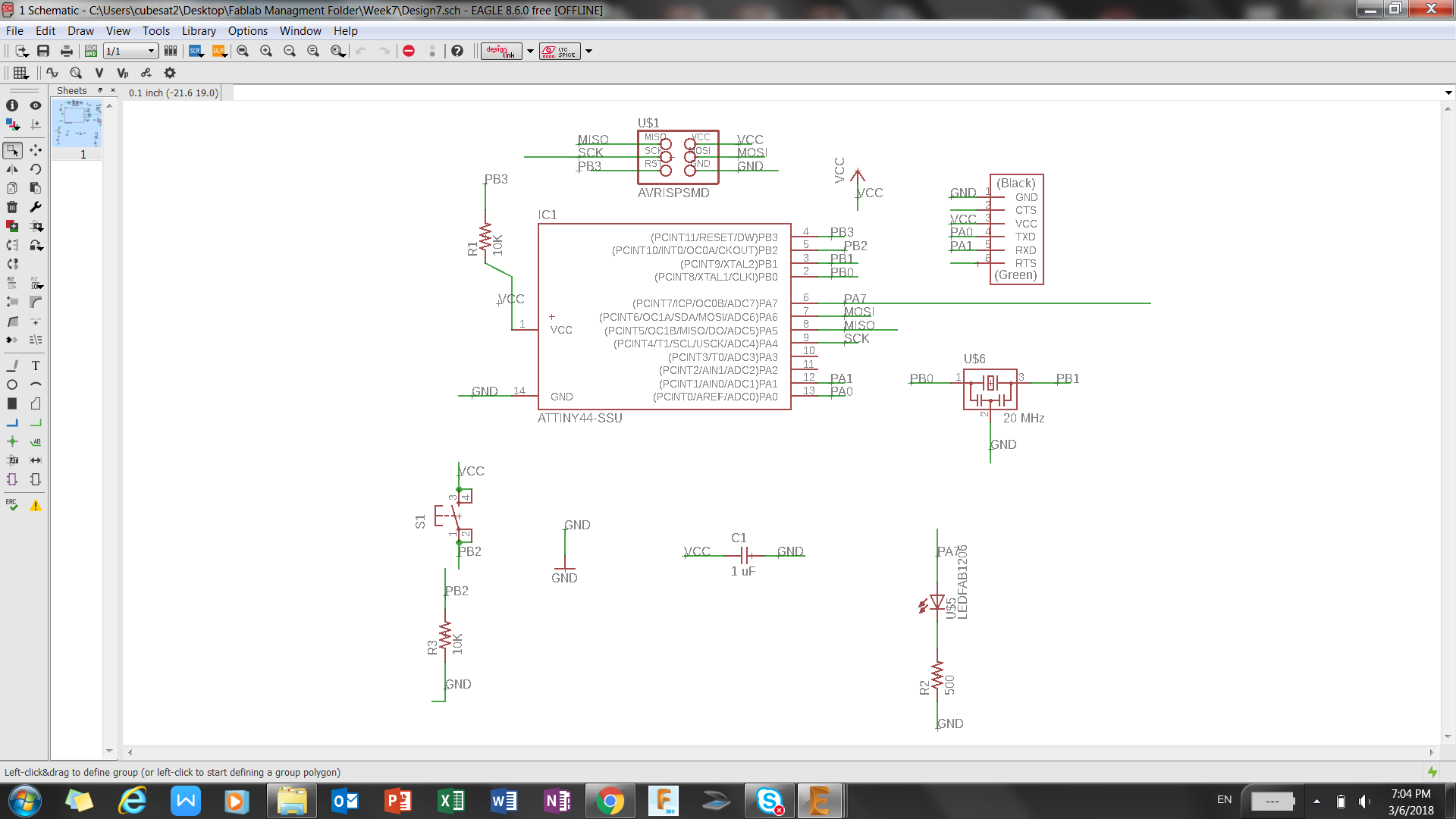This screenshot has width=1456, height=819.
Task: Open the Tools menu
Action: pos(155,31)
